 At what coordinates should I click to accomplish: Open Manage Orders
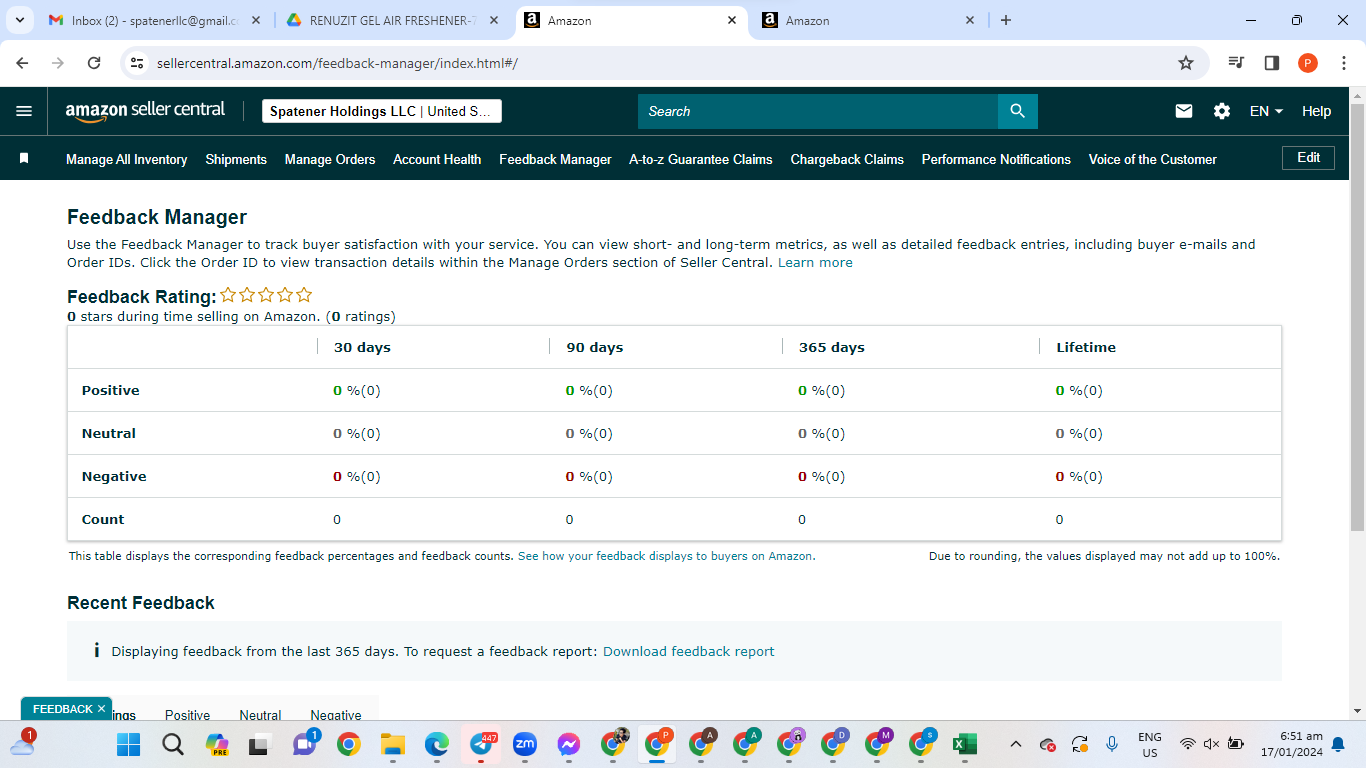tap(330, 159)
